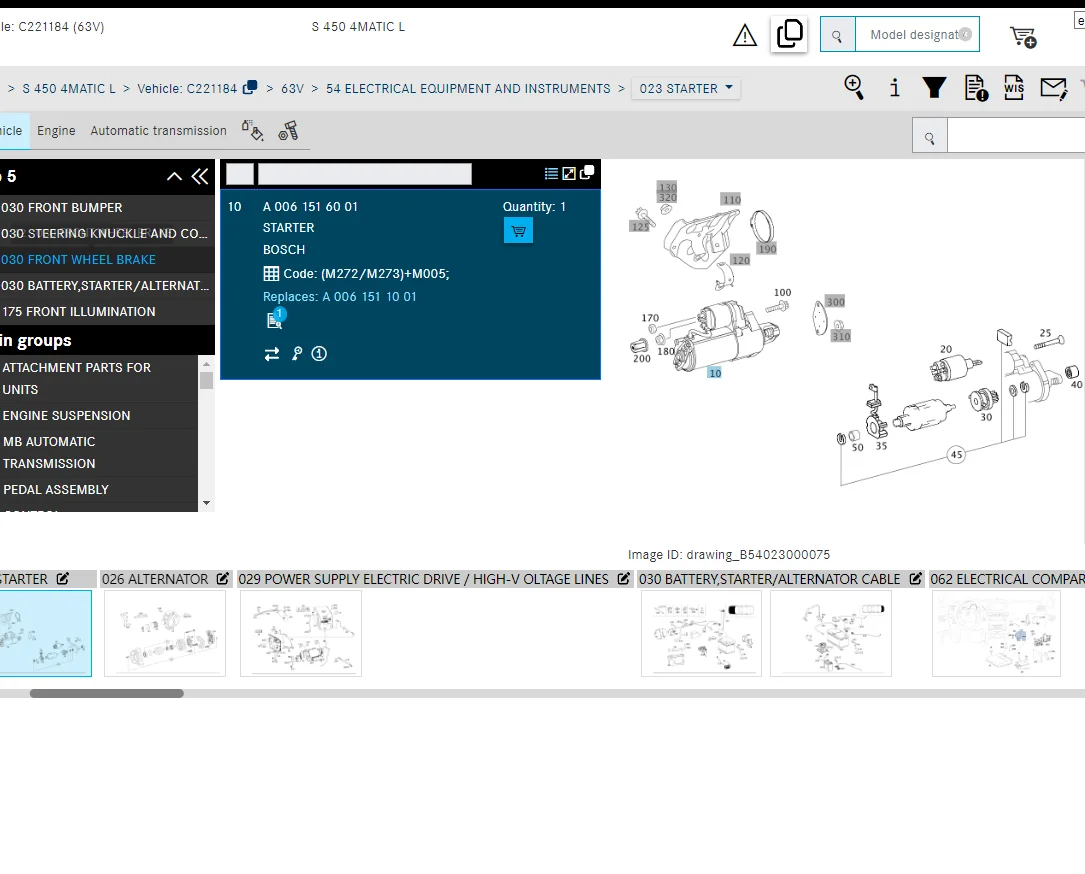The height and width of the screenshot is (874, 1085).
Task: Click the document with exclamation icon
Action: (976, 88)
